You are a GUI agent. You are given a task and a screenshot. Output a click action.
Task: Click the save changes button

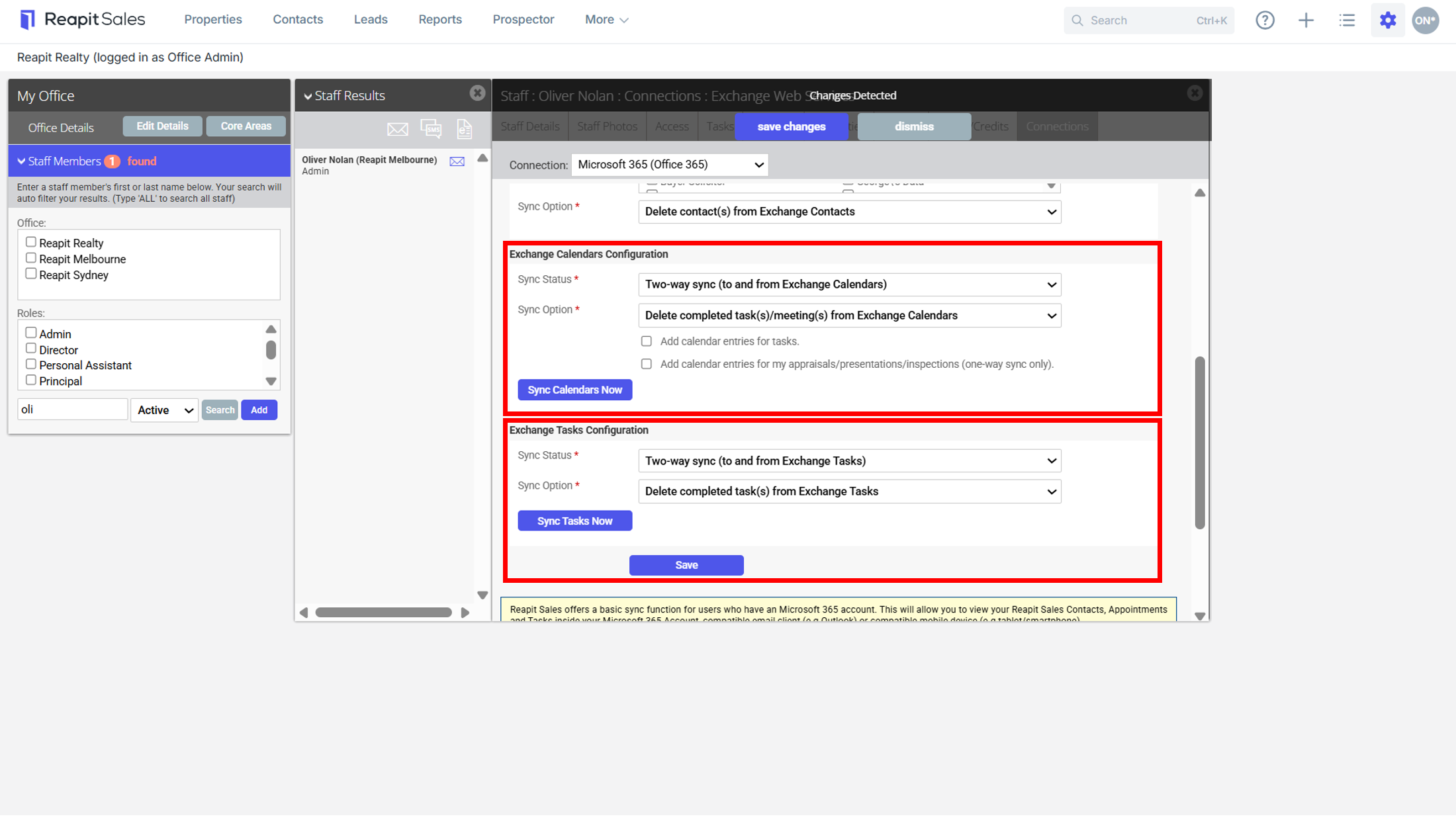[792, 126]
